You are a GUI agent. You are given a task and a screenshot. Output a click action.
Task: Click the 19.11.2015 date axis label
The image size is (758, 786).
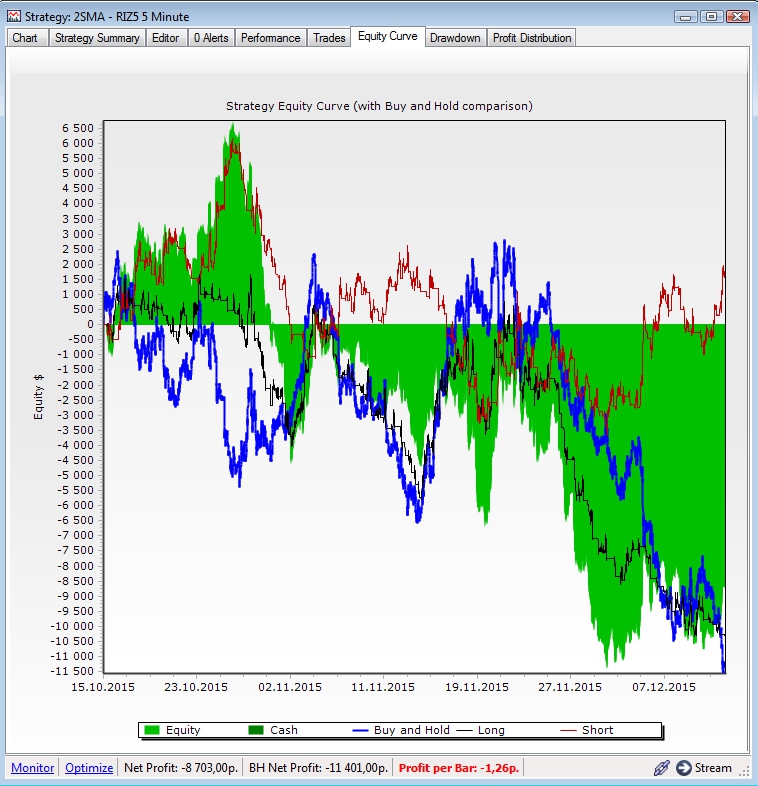[477, 687]
